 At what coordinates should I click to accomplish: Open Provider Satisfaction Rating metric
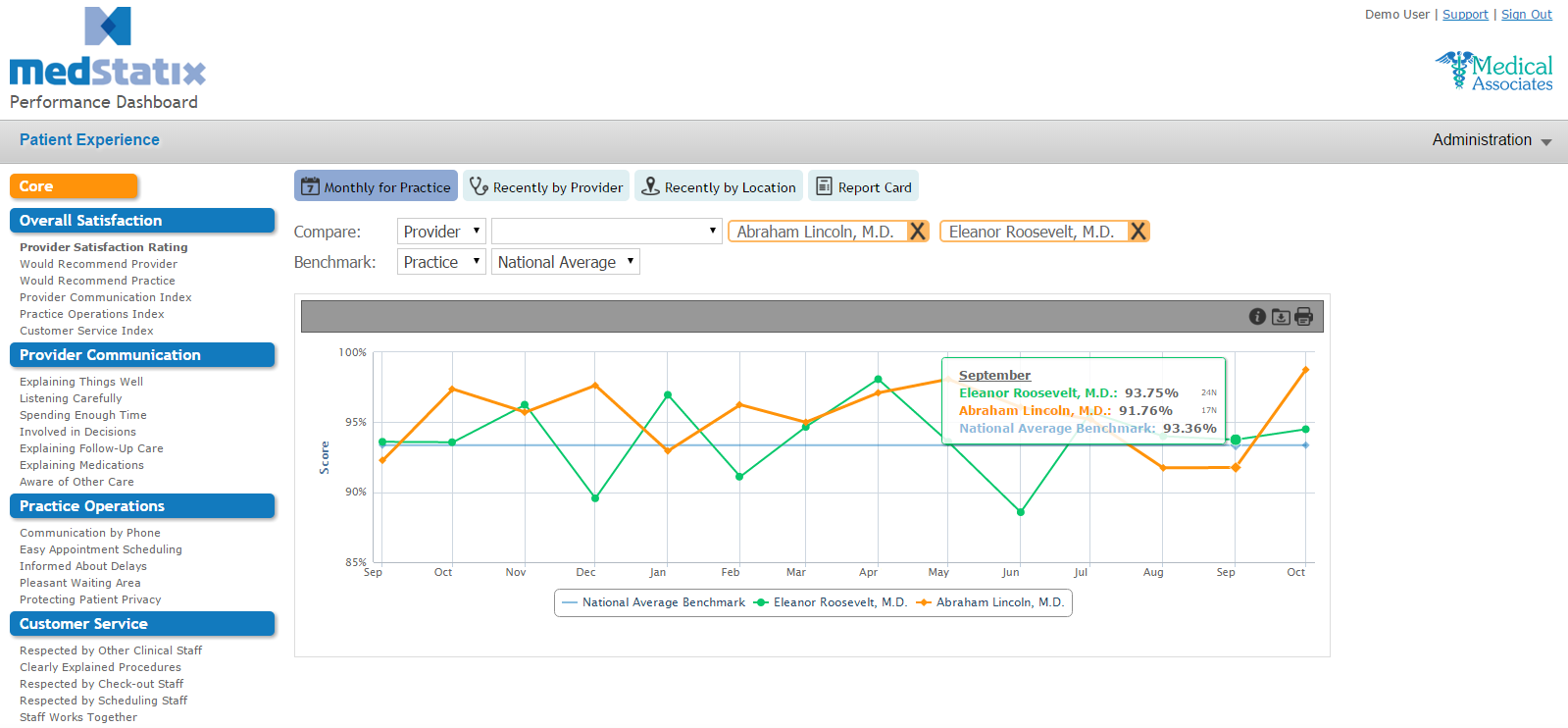tap(104, 247)
